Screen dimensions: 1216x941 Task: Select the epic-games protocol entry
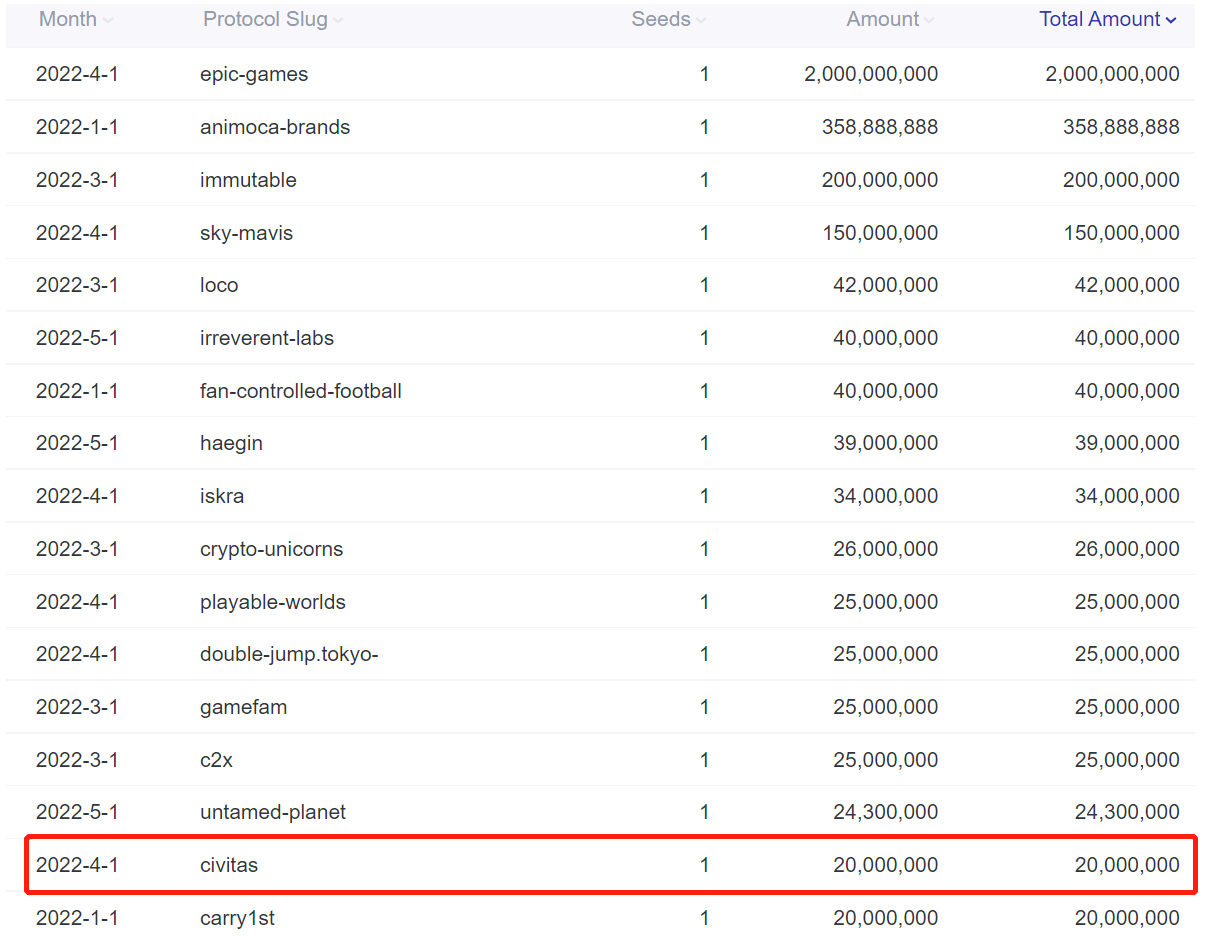point(254,73)
